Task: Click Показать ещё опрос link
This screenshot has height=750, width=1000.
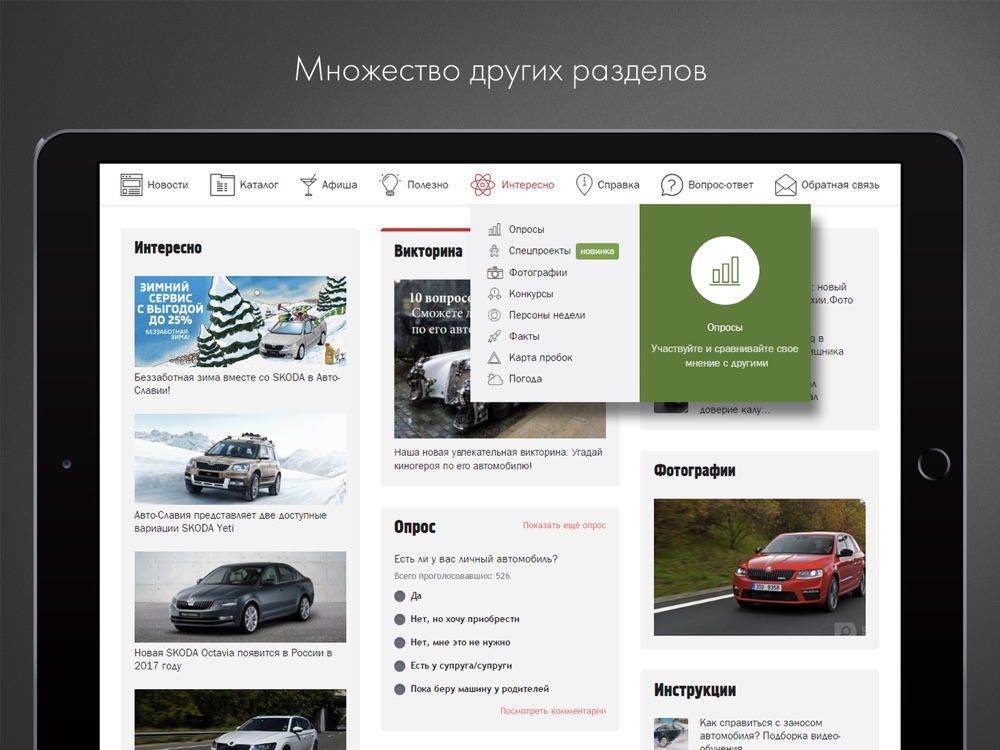Action: click(564, 526)
